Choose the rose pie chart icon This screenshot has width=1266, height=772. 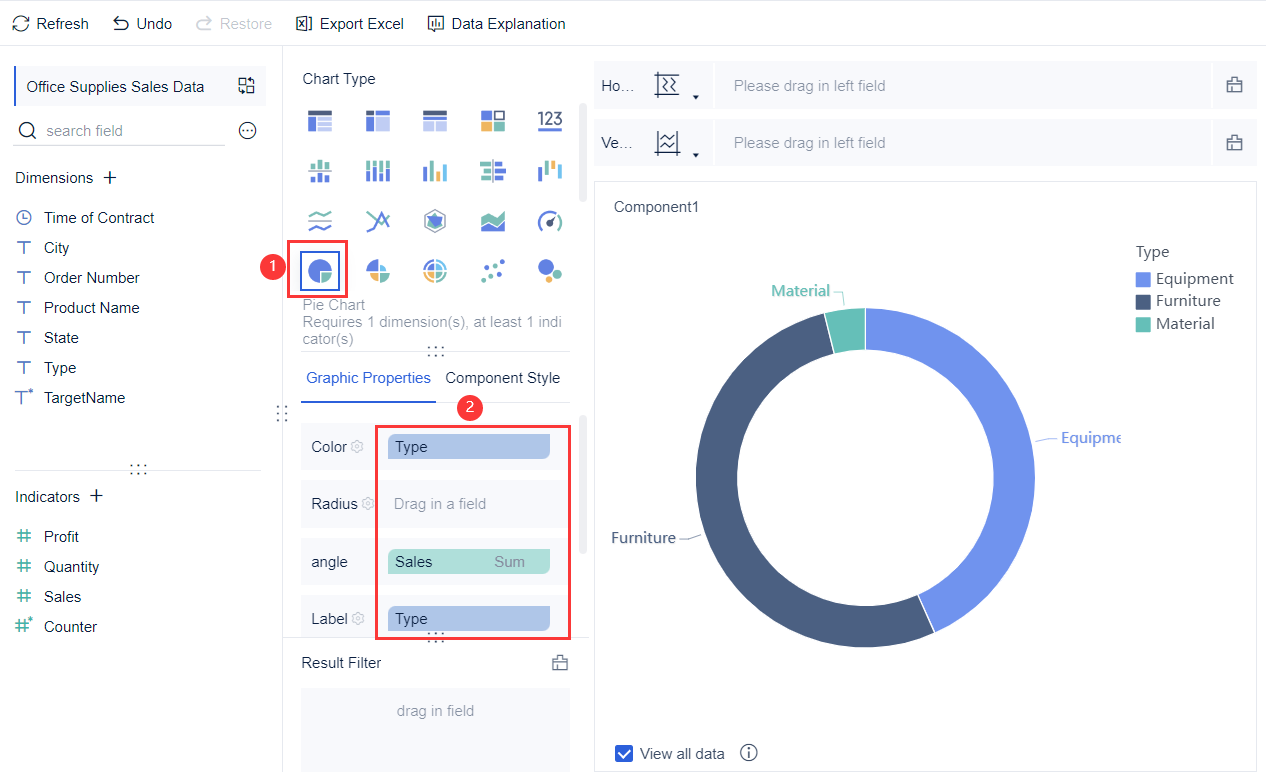point(377,270)
